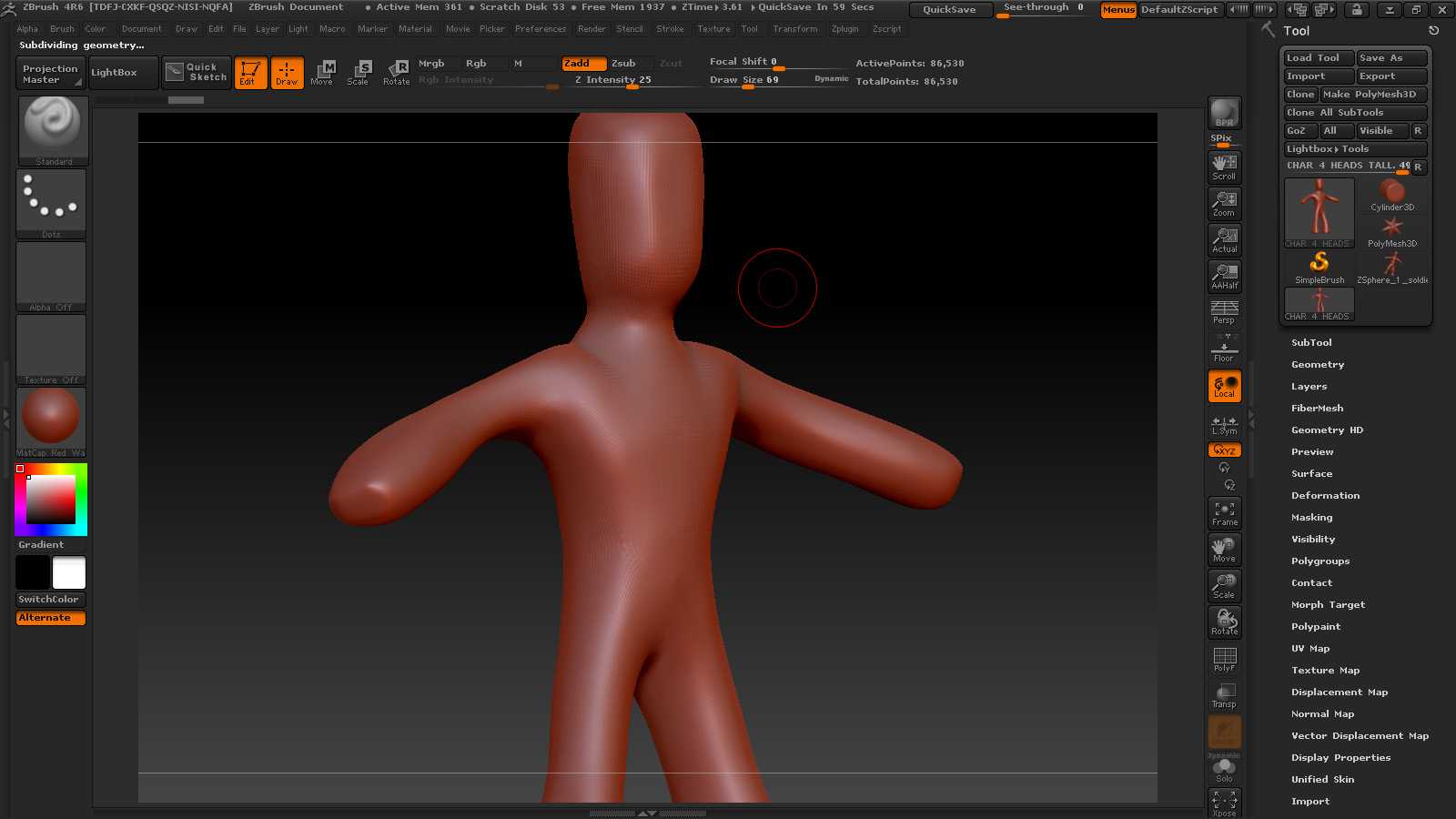Set Actual size view

pyautogui.click(x=1224, y=239)
